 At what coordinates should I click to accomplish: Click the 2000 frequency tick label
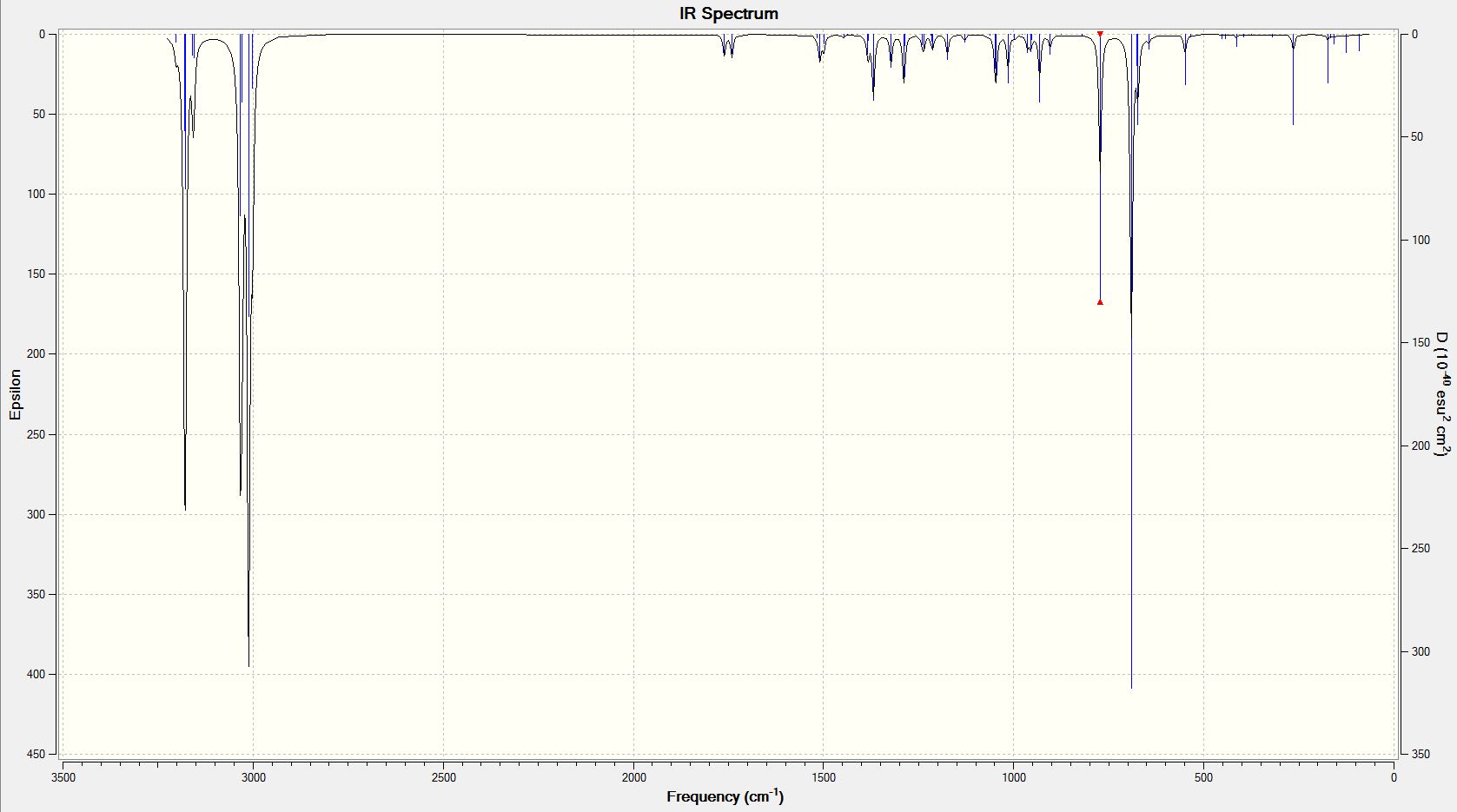(633, 777)
